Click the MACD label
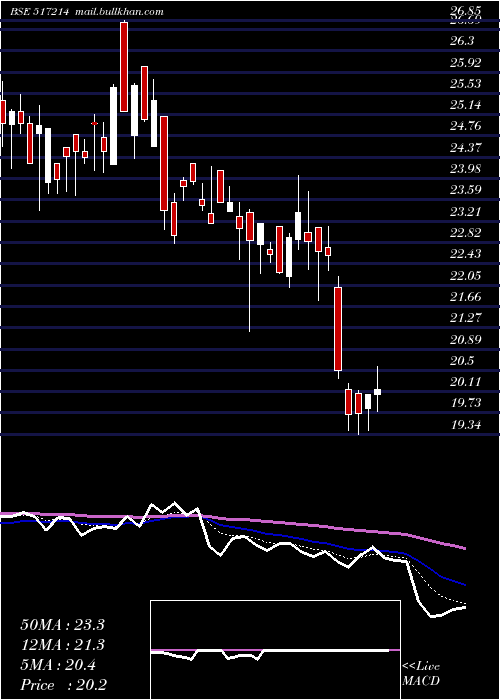Viewport: 500px width, 700px height. [421, 681]
